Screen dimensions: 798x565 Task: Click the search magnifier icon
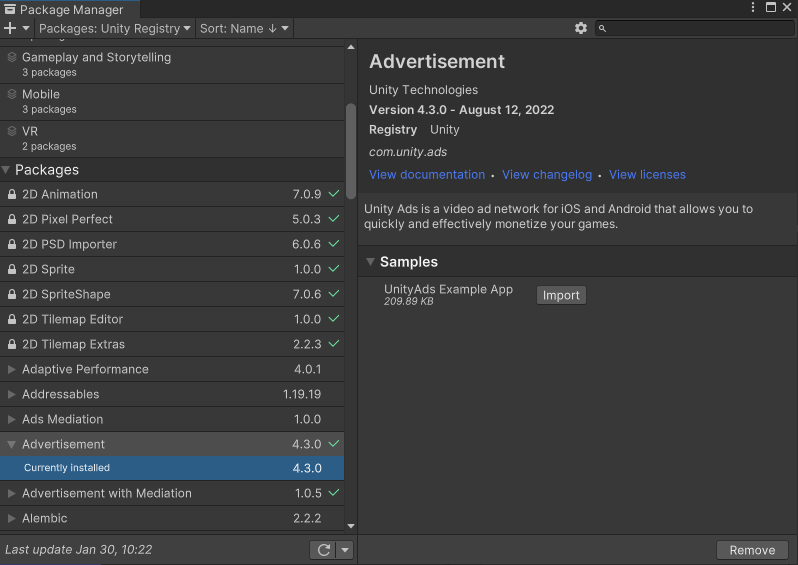pos(602,29)
